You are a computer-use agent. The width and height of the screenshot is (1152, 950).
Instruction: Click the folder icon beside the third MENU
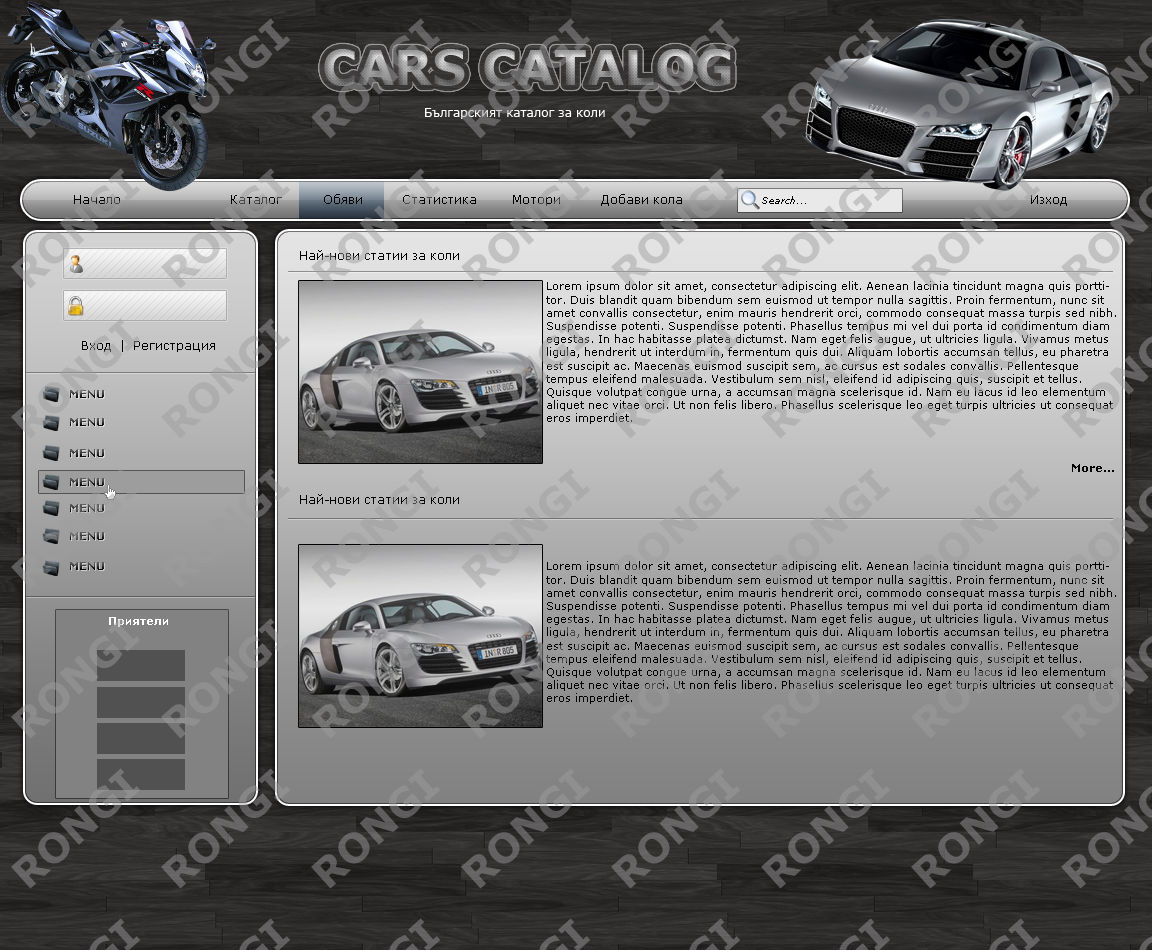tap(51, 453)
